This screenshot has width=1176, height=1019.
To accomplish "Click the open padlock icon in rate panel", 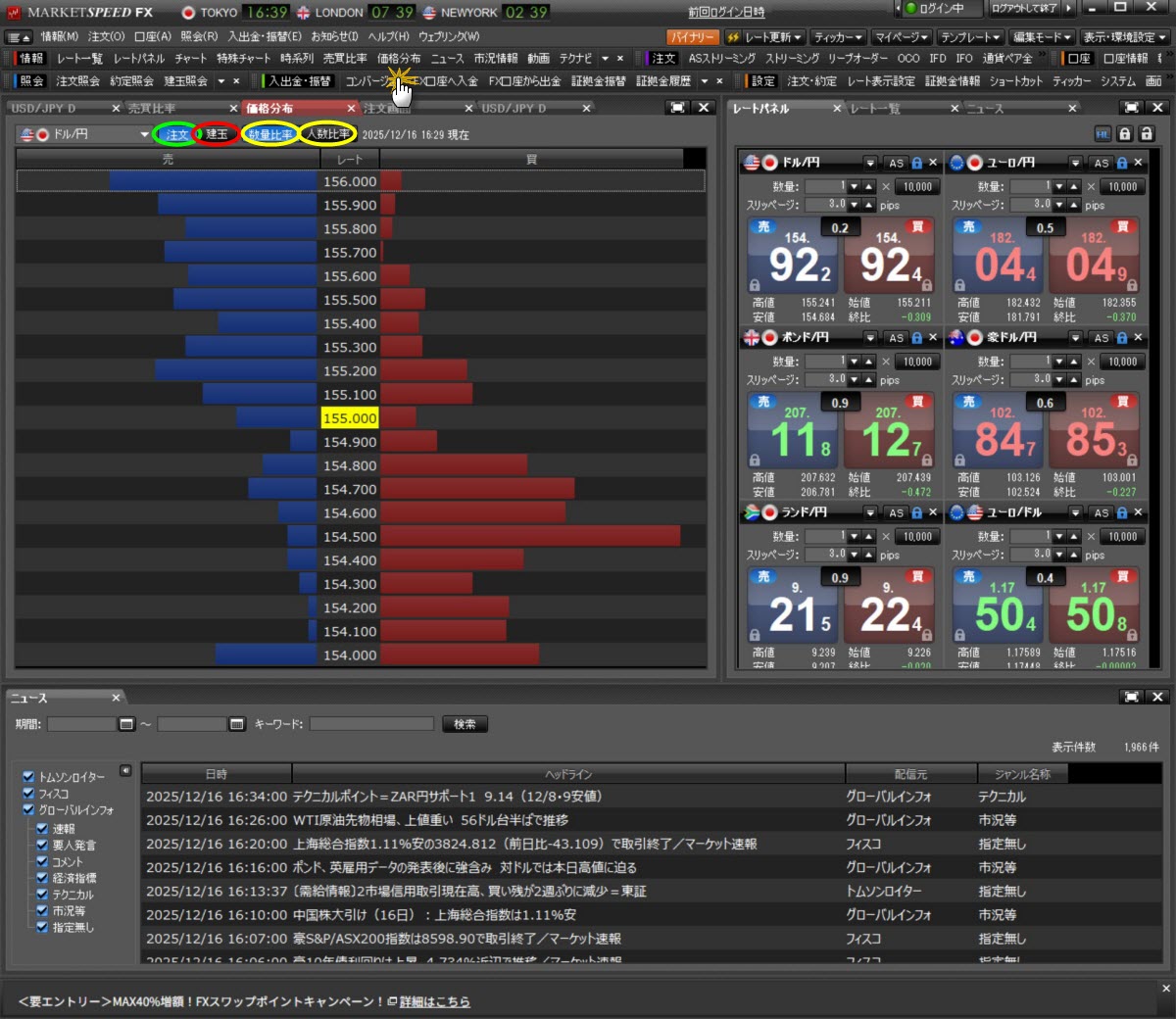I will (x=1147, y=134).
